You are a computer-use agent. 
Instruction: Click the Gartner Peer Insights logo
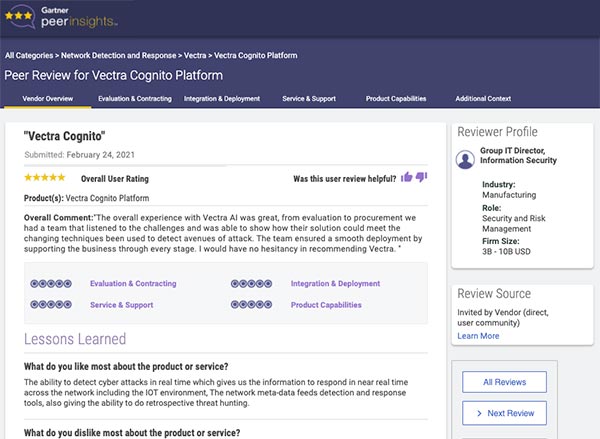(60, 17)
